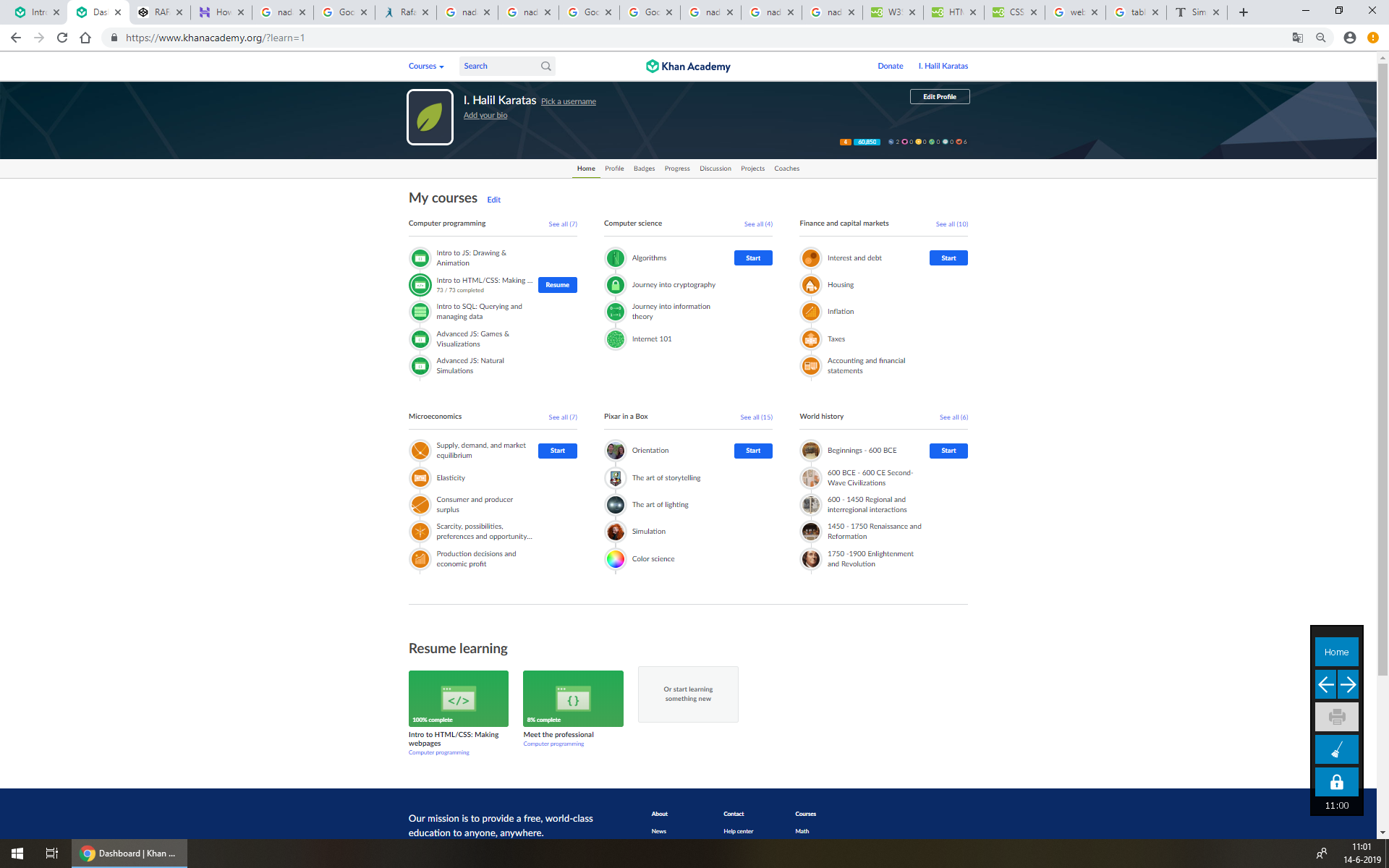Viewport: 1389px width, 868px height.
Task: Start the Interest and debt course
Action: coord(948,258)
